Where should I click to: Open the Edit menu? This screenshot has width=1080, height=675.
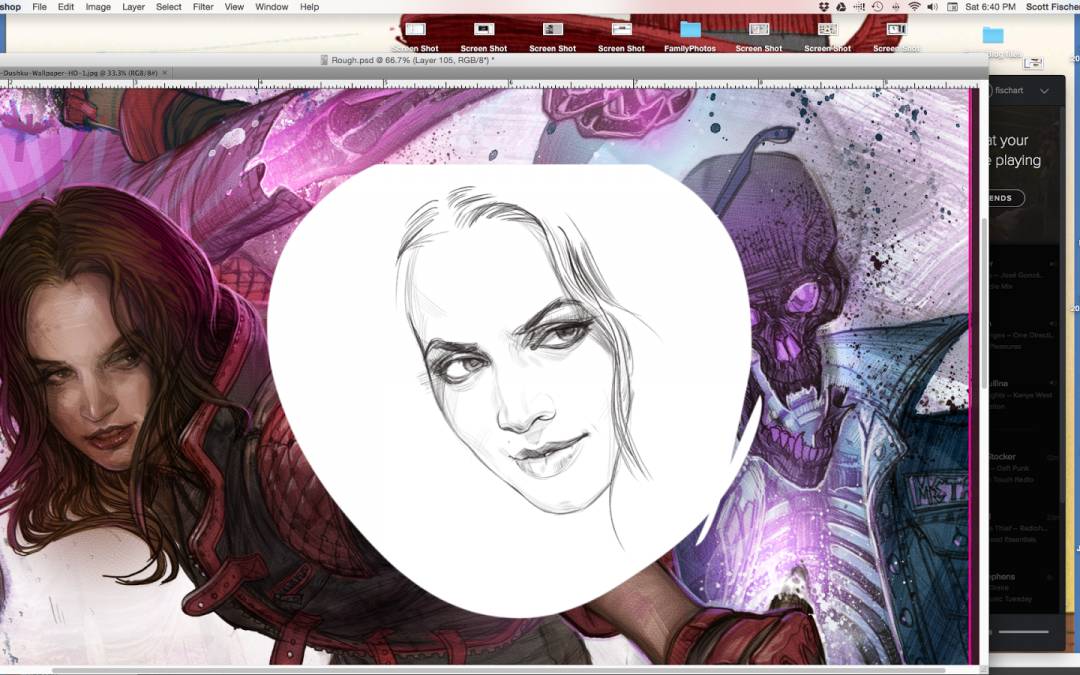[65, 7]
